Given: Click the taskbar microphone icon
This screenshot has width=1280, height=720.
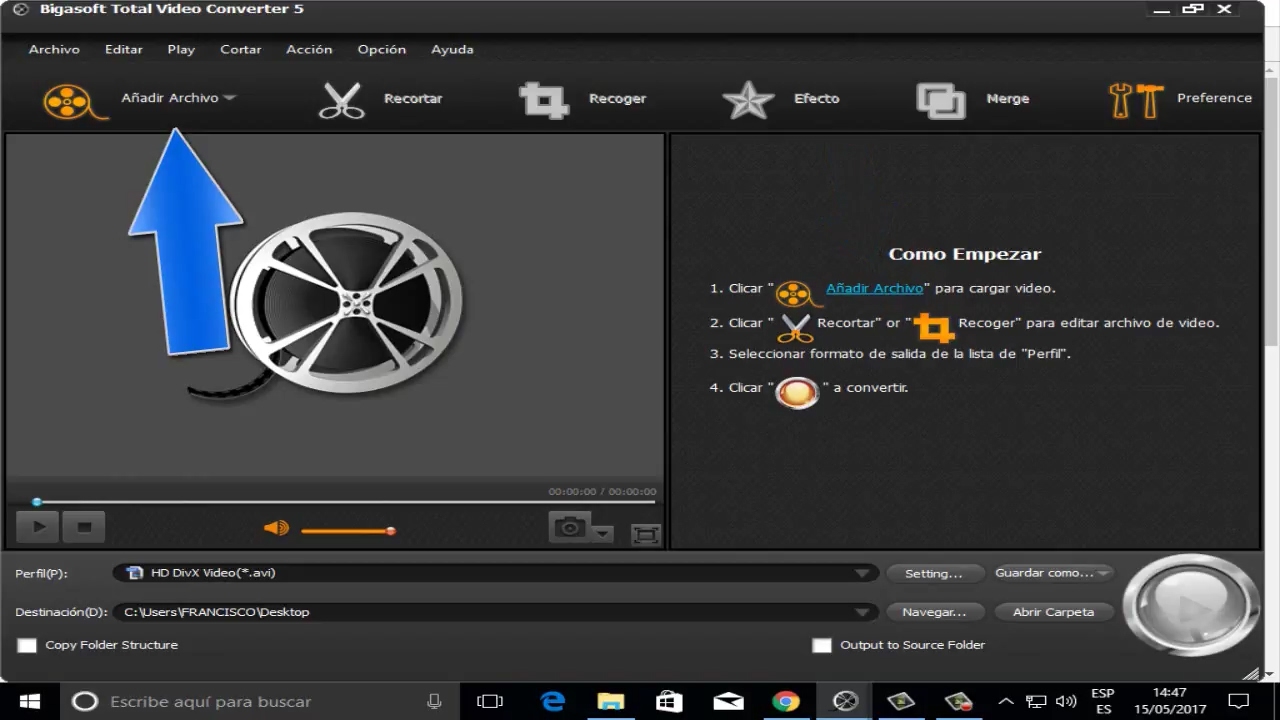Looking at the screenshot, I should pyautogui.click(x=434, y=701).
